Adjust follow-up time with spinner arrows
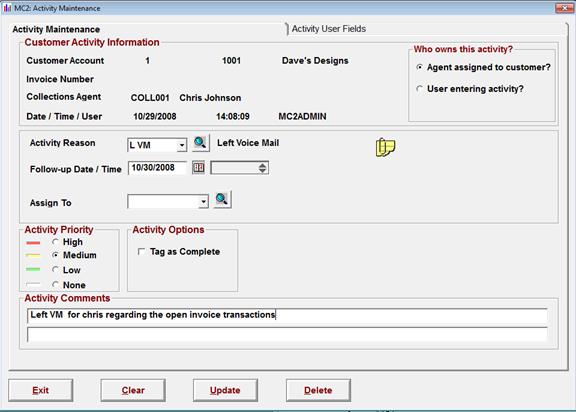 click(x=262, y=168)
